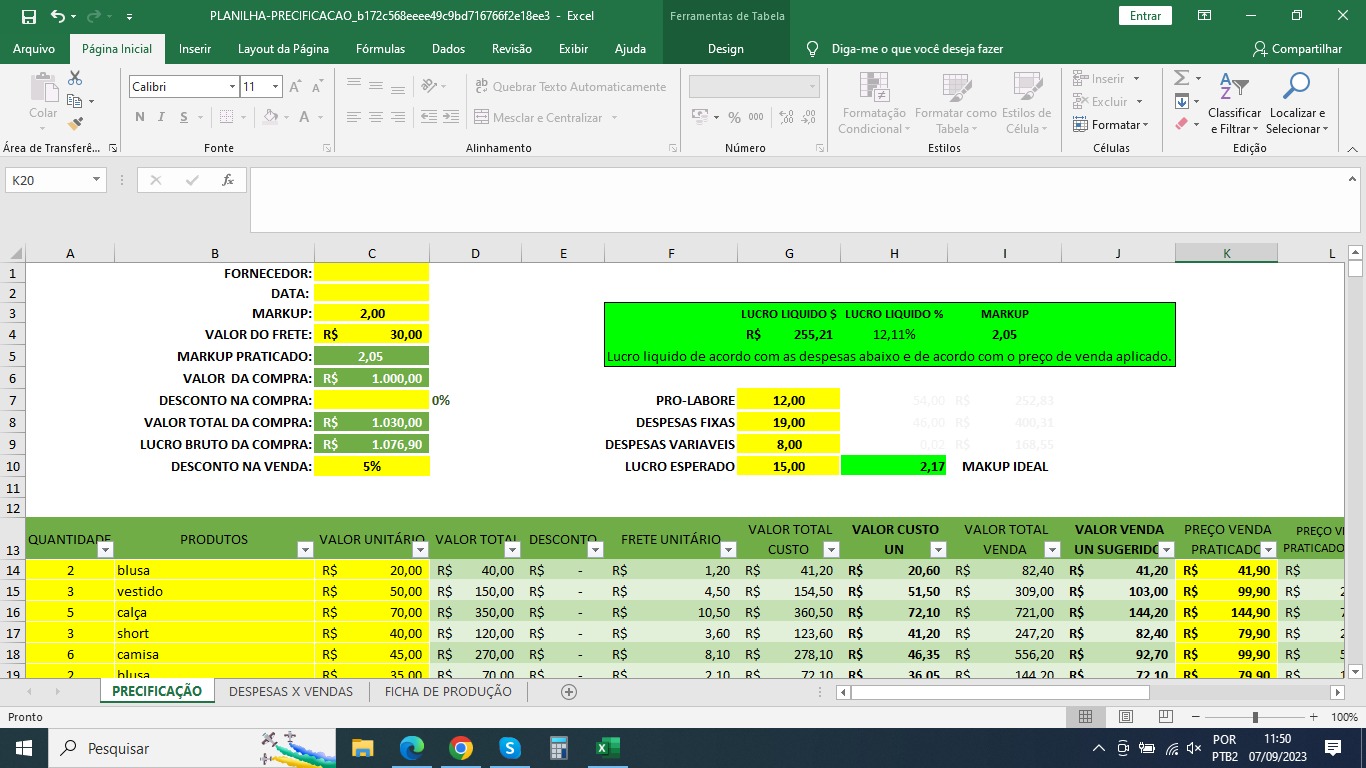
Task: Click the Save icon in title bar
Action: coord(28,16)
